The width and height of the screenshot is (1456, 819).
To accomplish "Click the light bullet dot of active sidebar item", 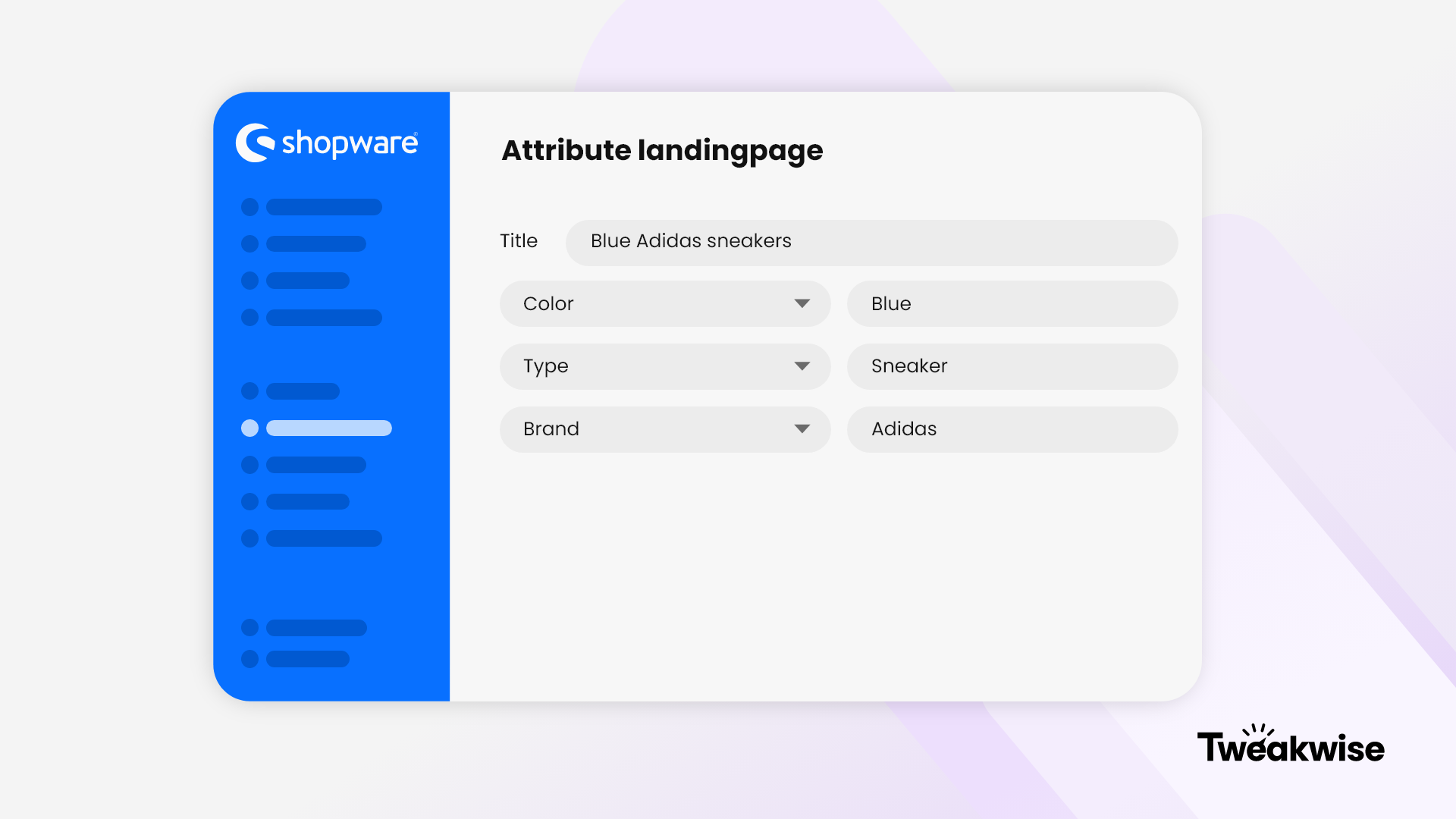I will click(x=249, y=428).
